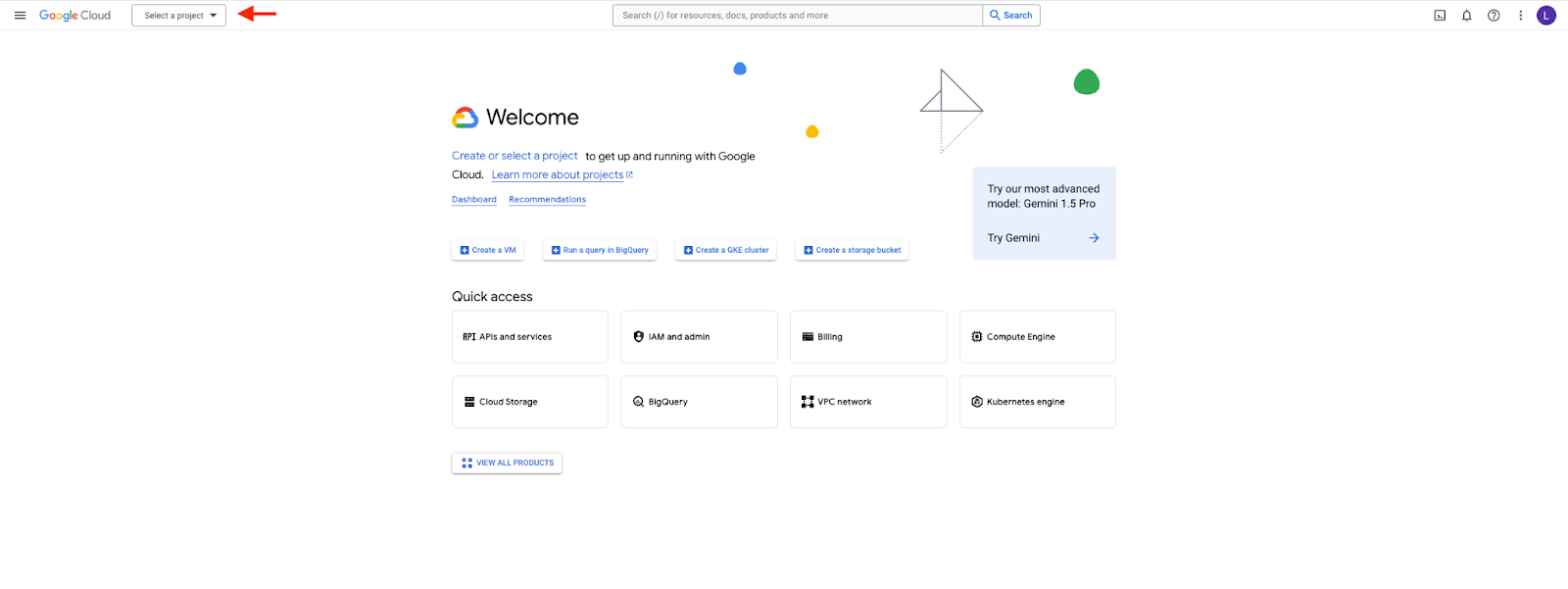This screenshot has width=1568, height=589.
Task: Click the Create a VM button
Action: coord(488,251)
